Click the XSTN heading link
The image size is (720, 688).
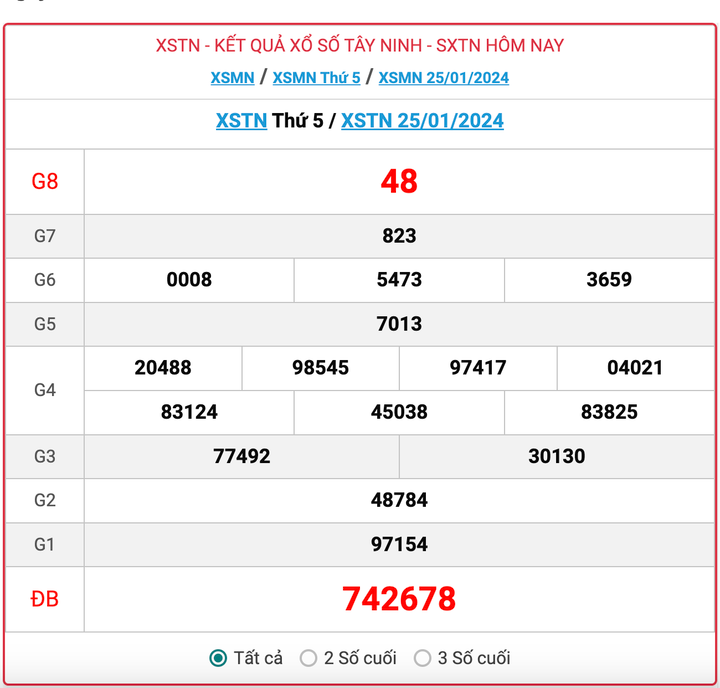point(242,121)
